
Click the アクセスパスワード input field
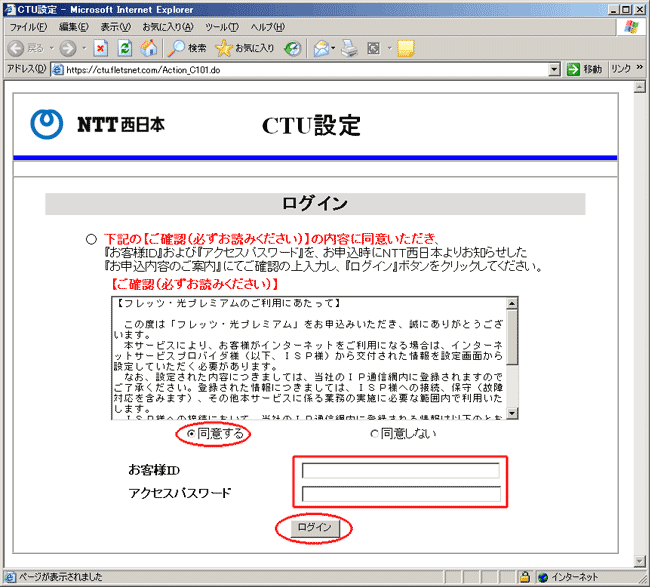401,494
